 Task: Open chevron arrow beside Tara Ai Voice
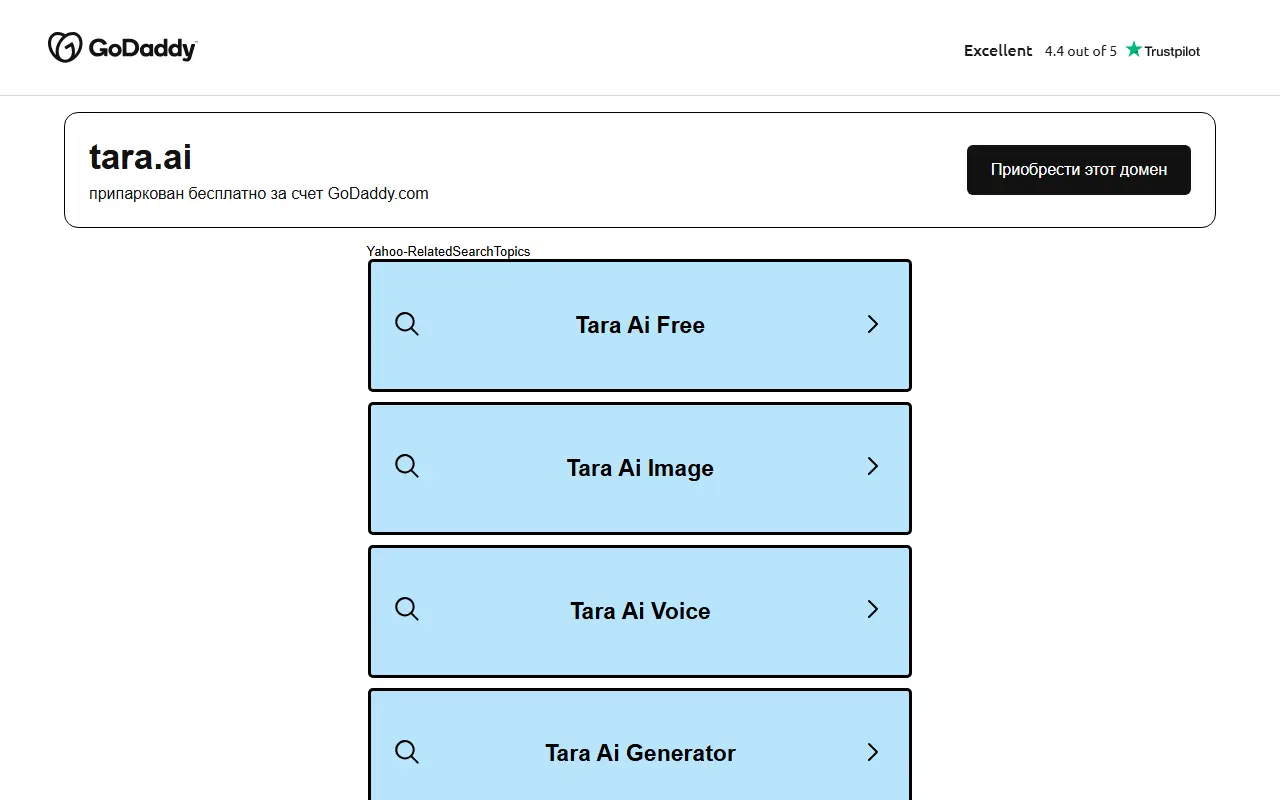point(873,609)
